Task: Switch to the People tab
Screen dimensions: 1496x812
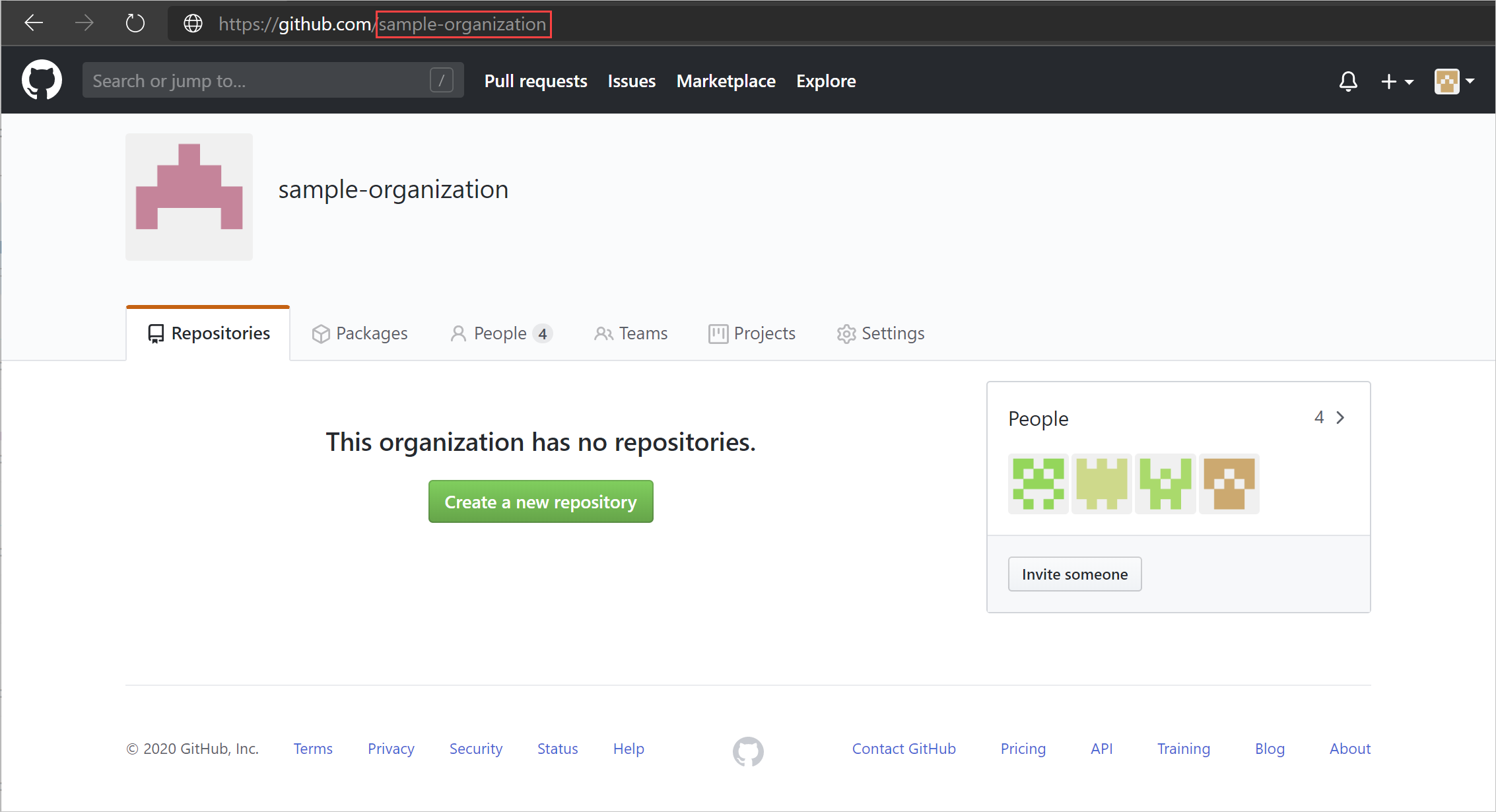Action: pyautogui.click(x=500, y=333)
